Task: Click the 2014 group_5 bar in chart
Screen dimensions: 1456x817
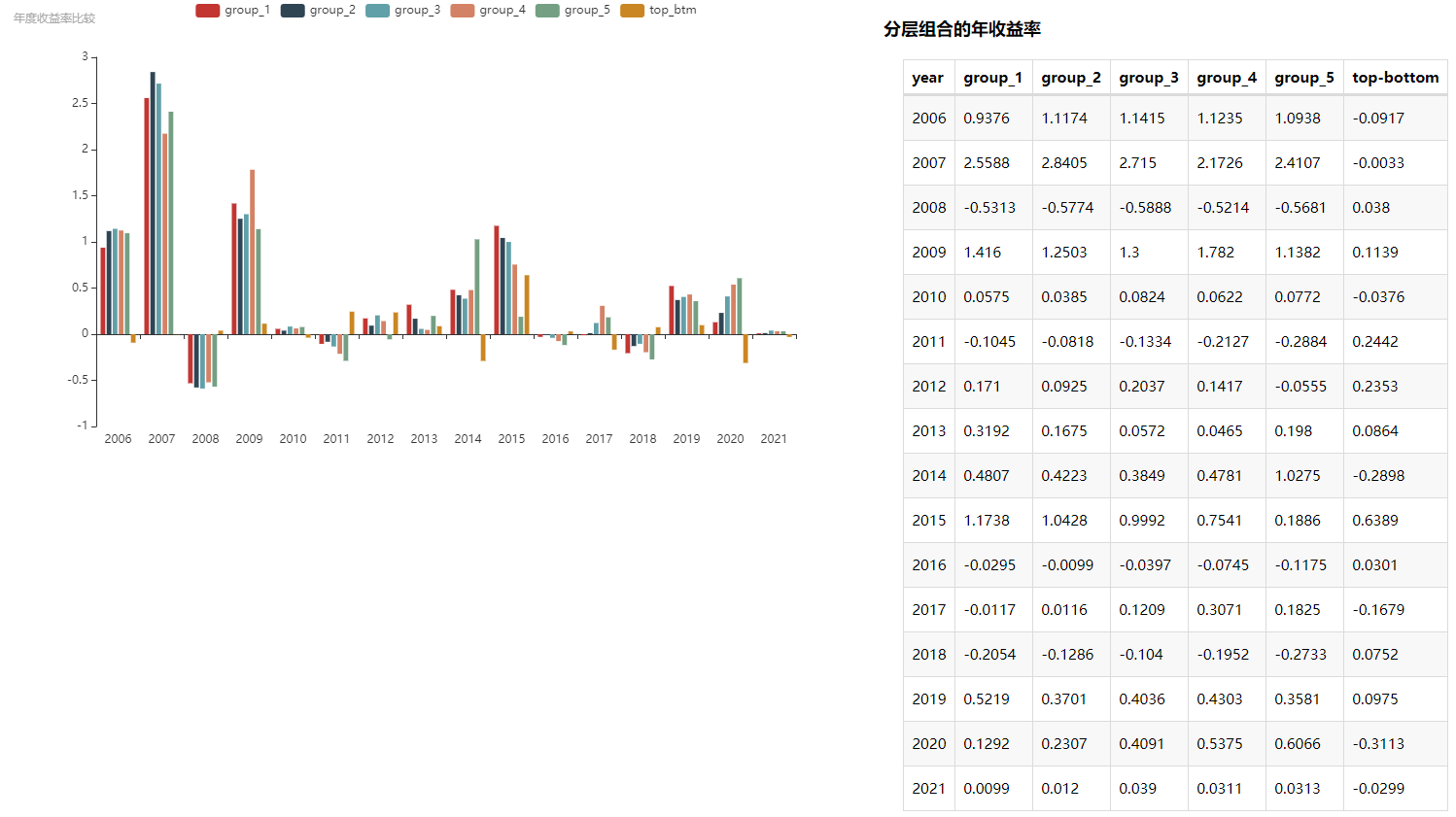Action: tap(477, 287)
